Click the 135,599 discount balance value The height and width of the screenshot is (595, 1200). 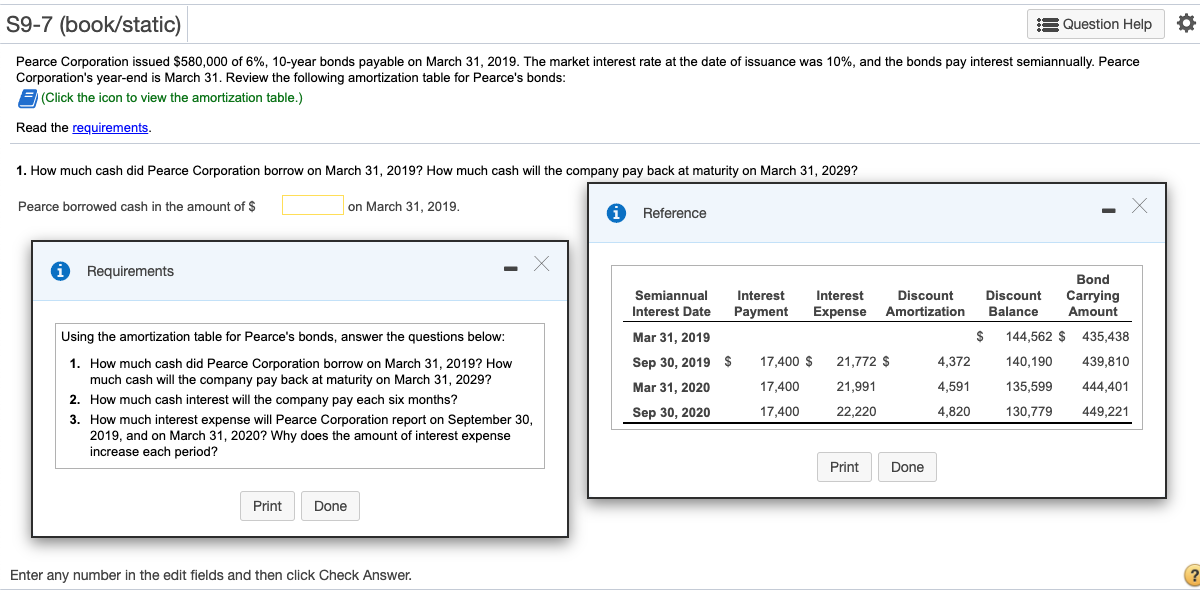pos(1029,386)
